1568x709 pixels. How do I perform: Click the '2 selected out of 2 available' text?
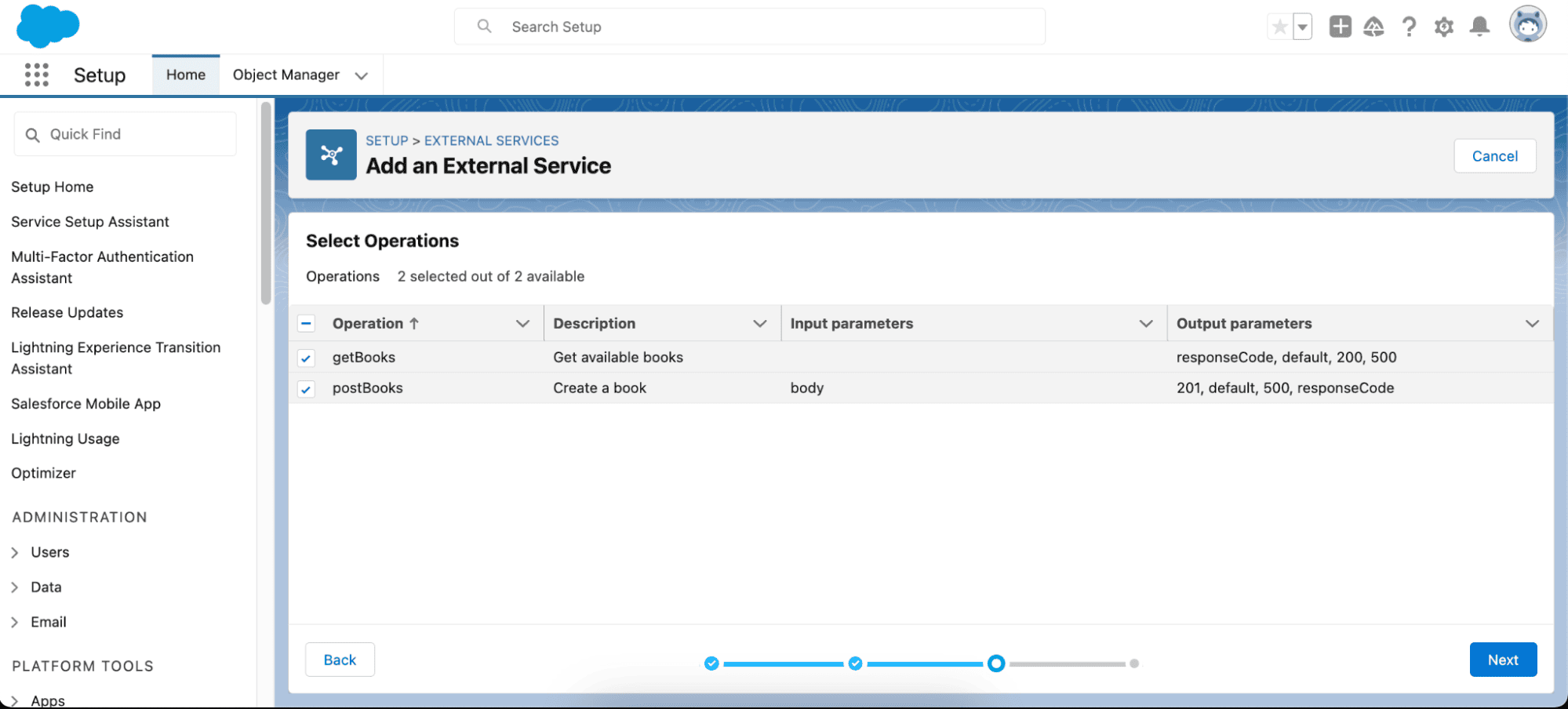tap(491, 276)
